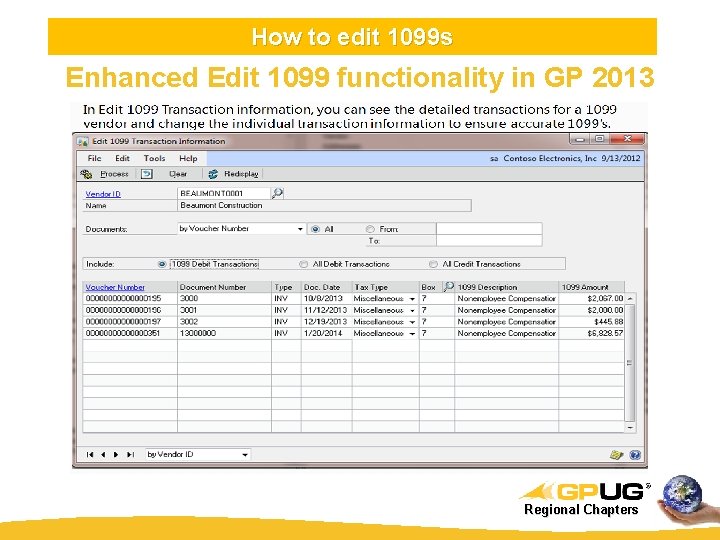720x540 pixels.
Task: Click the date 1/20/2014 cell
Action: pyautogui.click(x=326, y=333)
